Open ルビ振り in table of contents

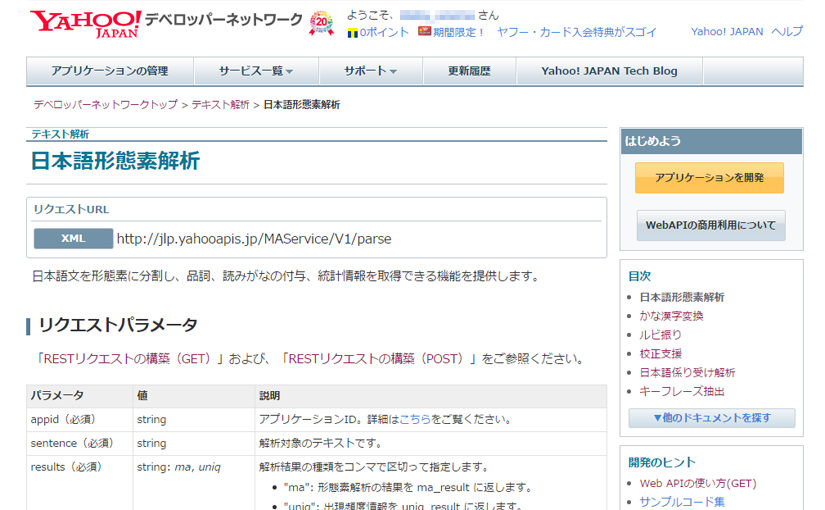[660, 335]
